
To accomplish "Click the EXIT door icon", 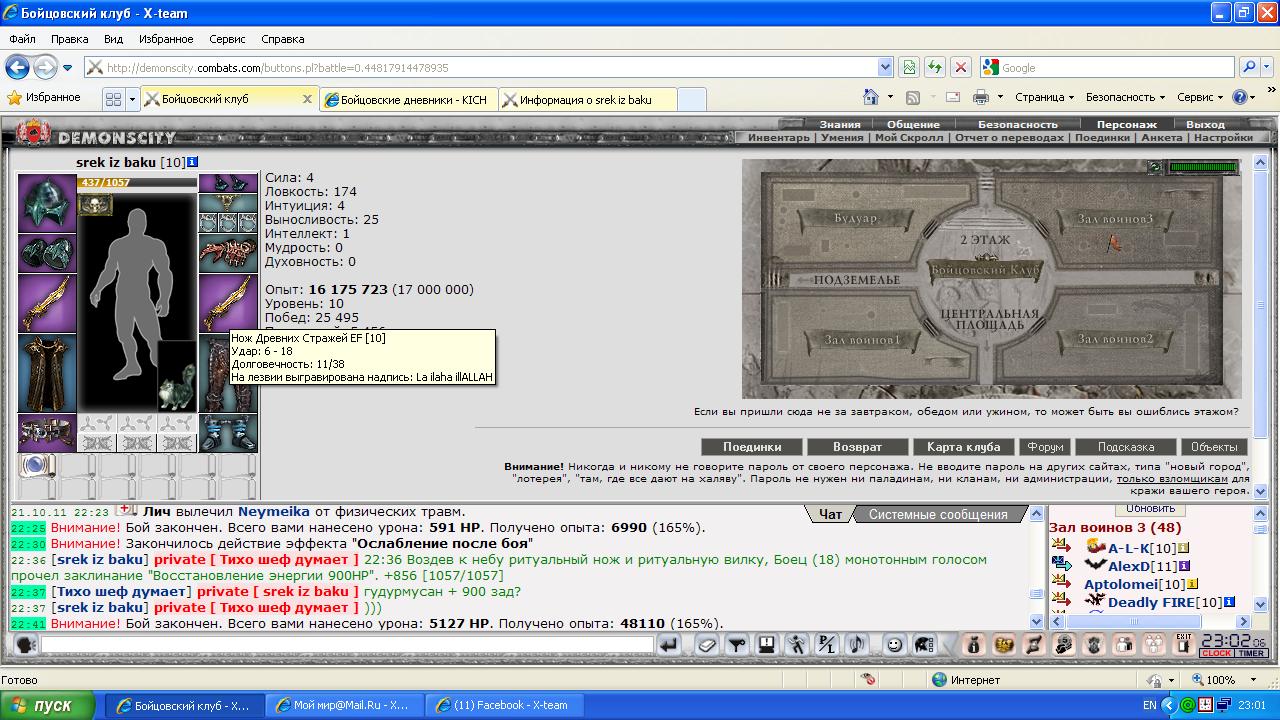I will coord(1183,645).
